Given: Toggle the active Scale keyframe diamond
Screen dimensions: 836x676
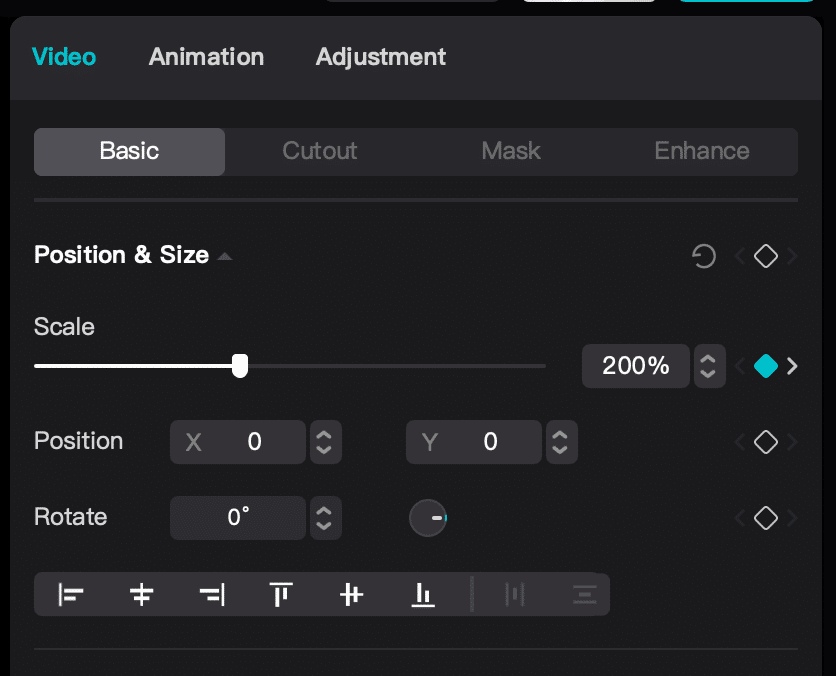Looking at the screenshot, I should pos(766,366).
